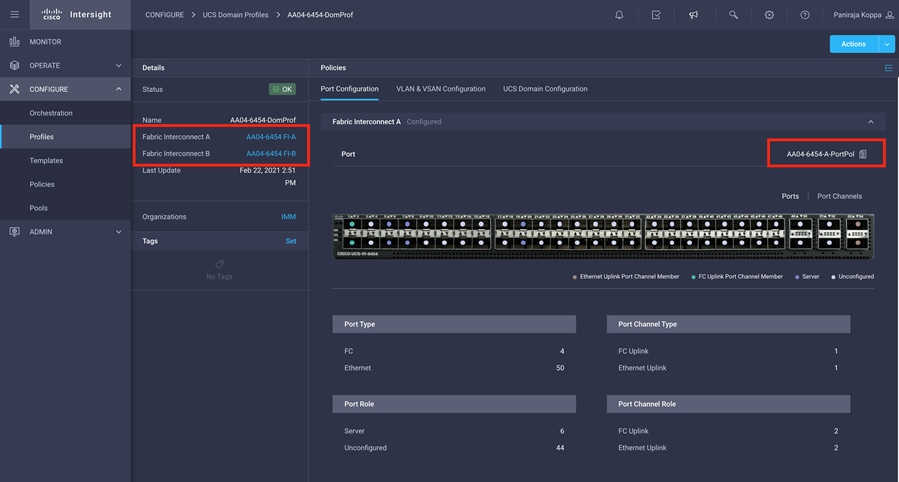Select the Ports view tab

[790, 196]
